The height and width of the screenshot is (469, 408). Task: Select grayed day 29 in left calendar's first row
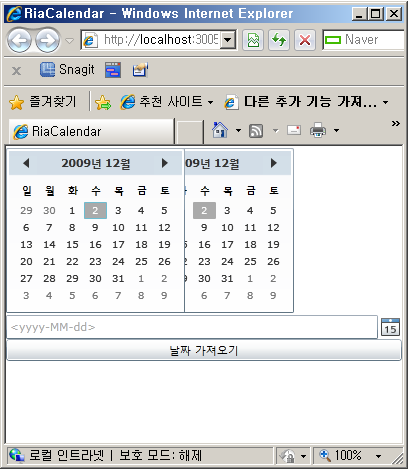pos(26,210)
